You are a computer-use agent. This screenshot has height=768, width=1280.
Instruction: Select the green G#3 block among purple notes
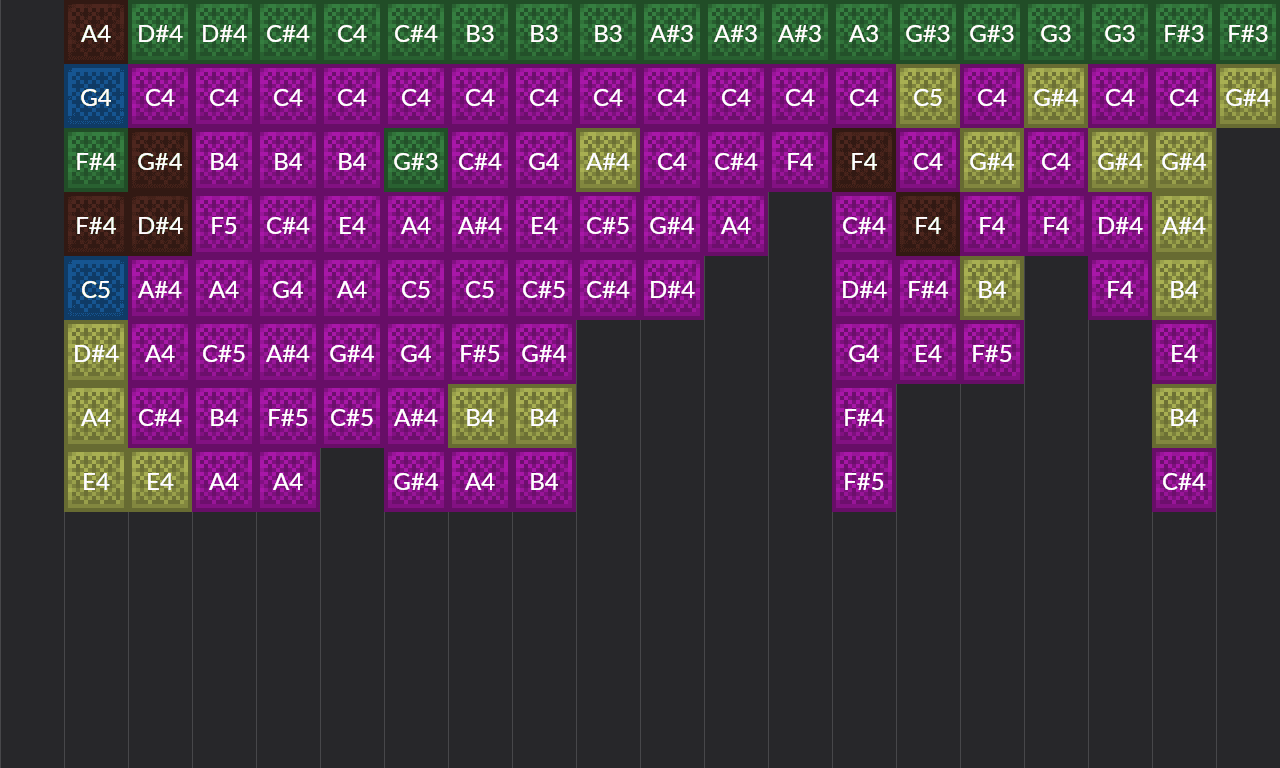pyautogui.click(x=416, y=161)
